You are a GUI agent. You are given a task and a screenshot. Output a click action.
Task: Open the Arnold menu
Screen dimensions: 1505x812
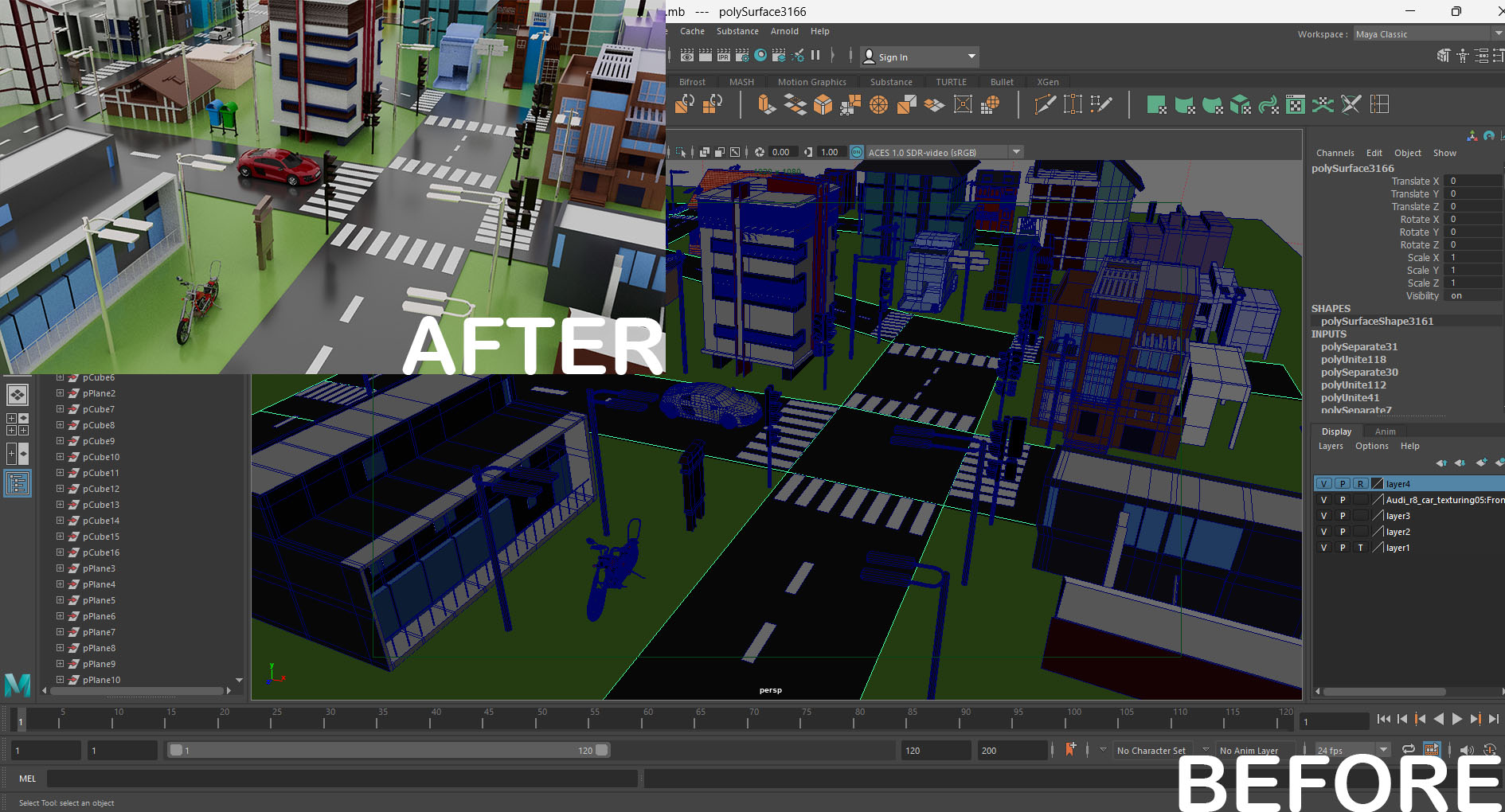pyautogui.click(x=784, y=31)
